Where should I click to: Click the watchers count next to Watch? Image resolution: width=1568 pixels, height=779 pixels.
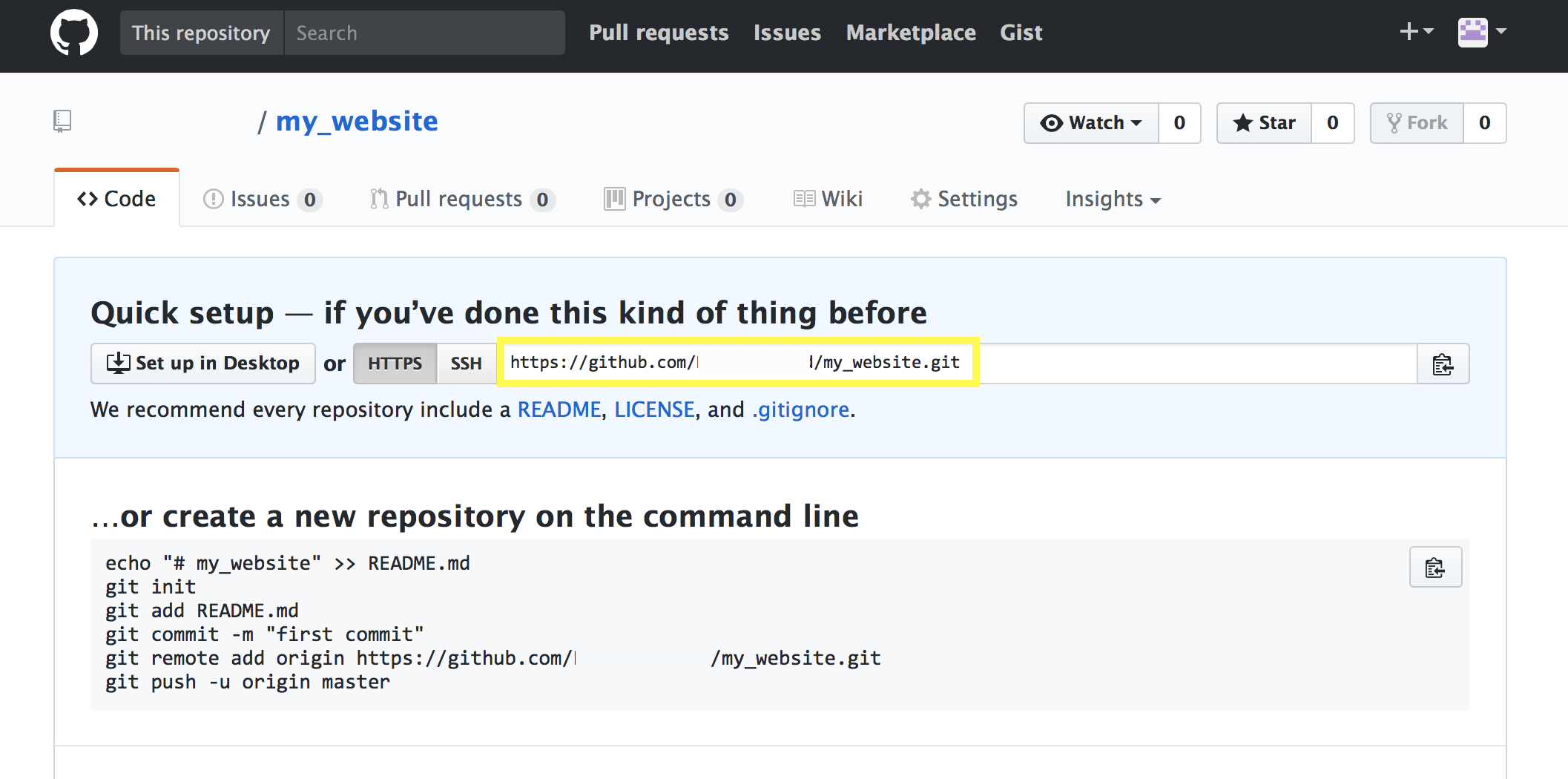click(x=1179, y=123)
